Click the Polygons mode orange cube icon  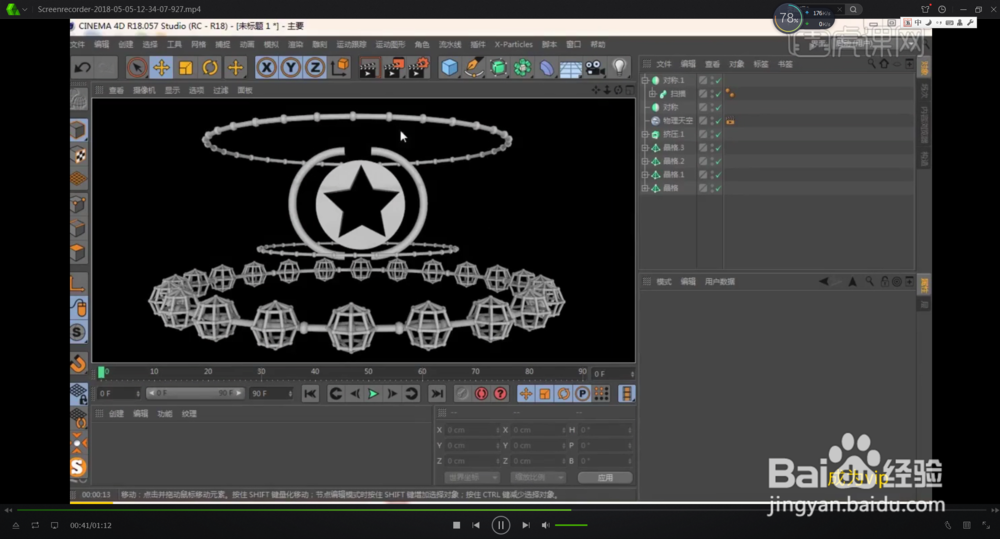78,253
